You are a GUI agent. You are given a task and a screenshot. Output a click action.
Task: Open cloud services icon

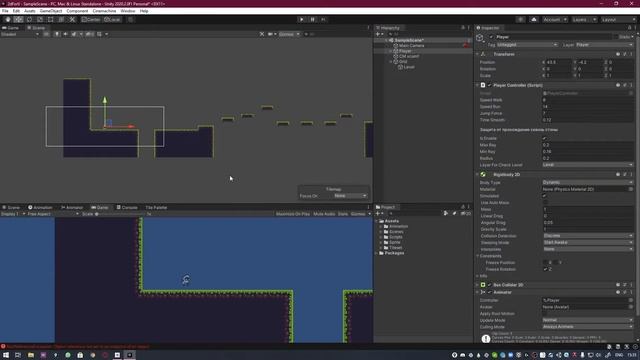point(533,20)
